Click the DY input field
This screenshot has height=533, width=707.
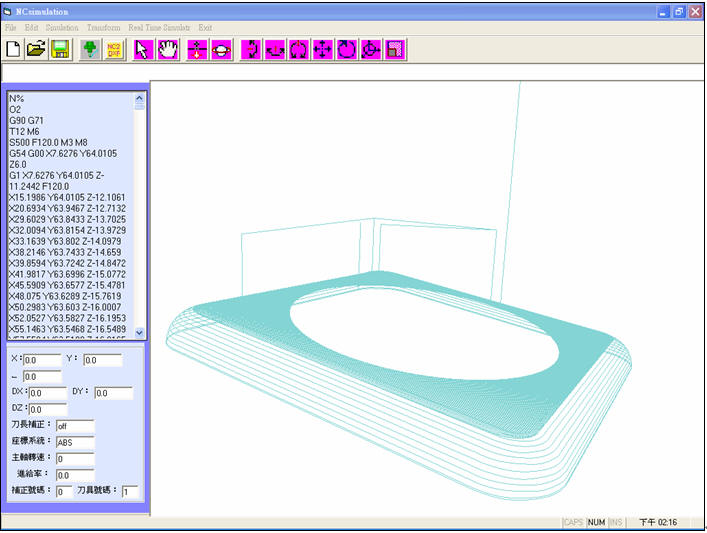[x=114, y=393]
